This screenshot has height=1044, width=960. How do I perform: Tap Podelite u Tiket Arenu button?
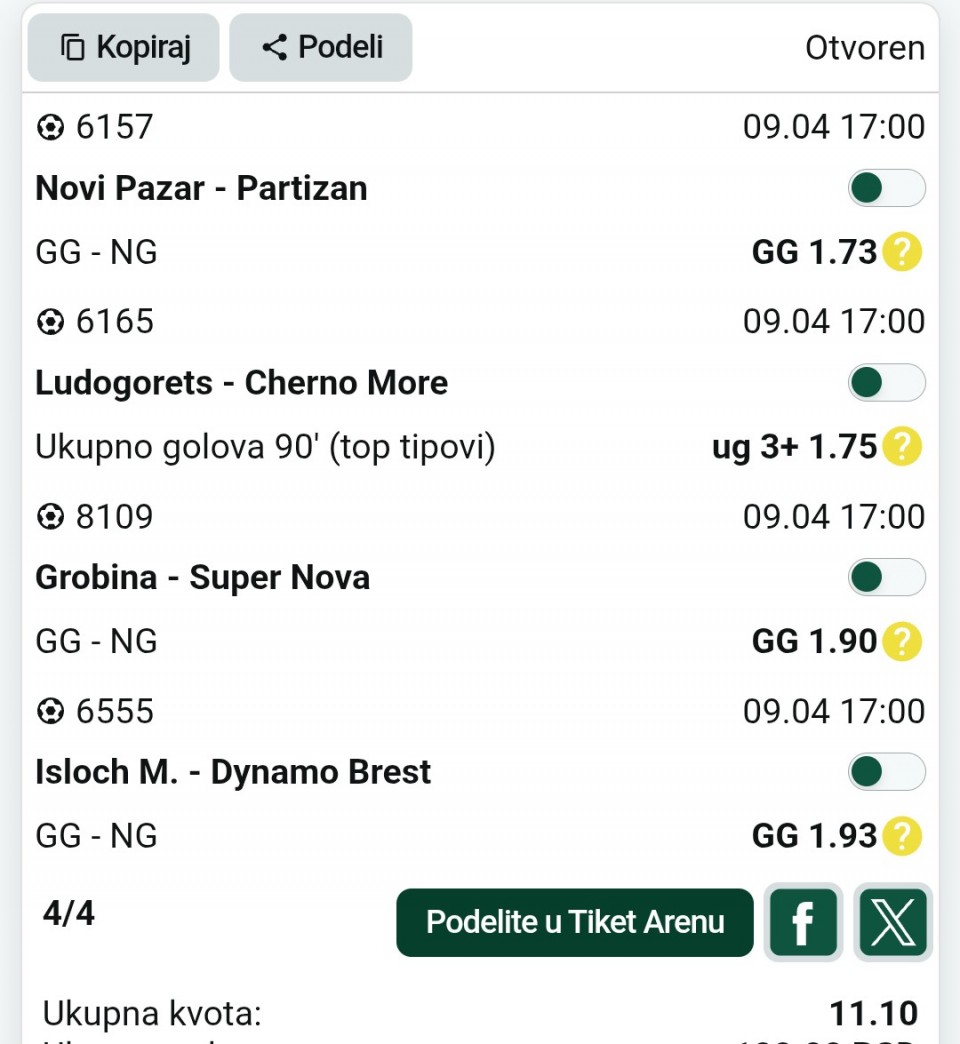(575, 922)
